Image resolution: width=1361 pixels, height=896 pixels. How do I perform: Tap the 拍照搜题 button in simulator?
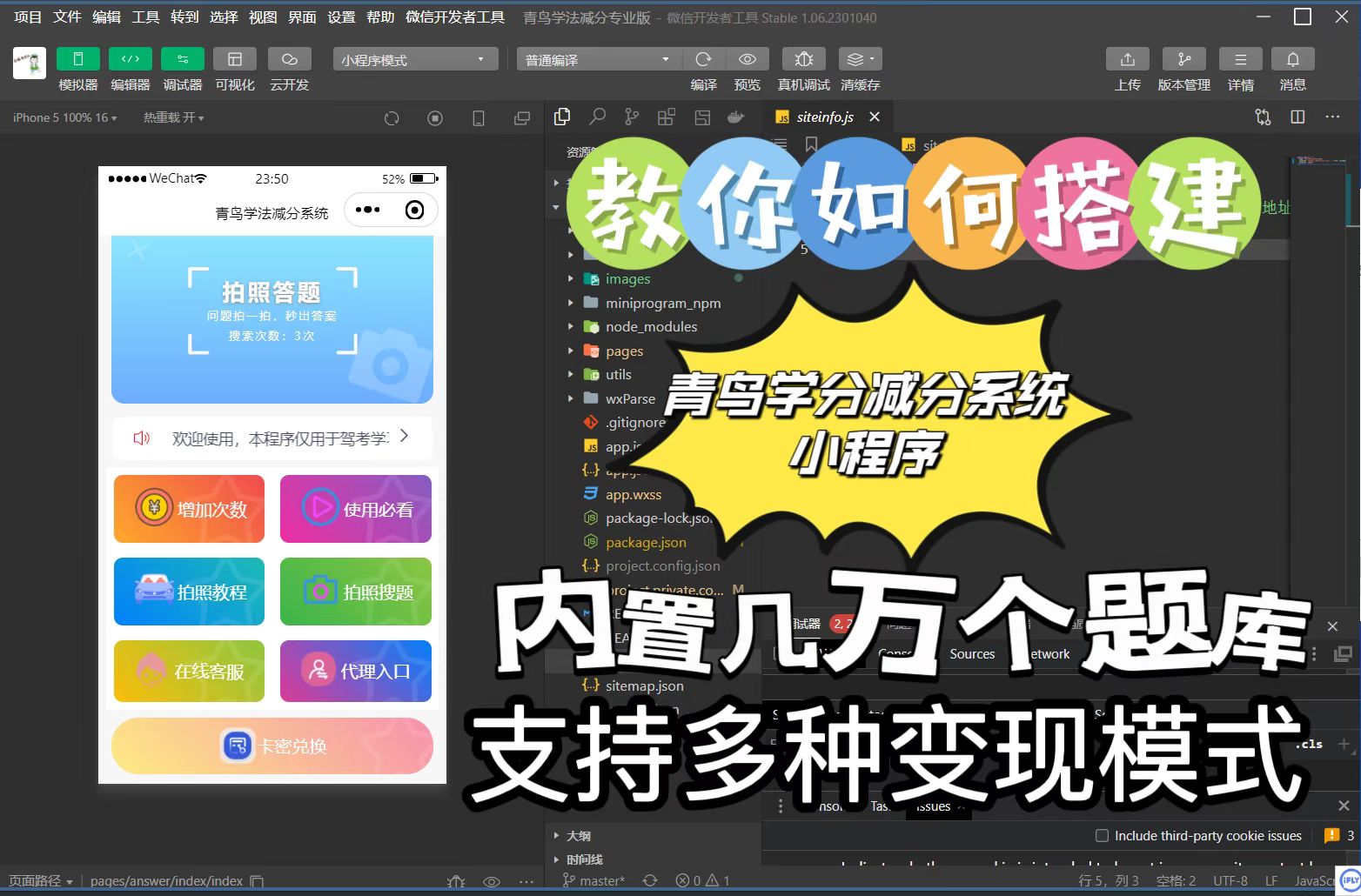coord(356,592)
